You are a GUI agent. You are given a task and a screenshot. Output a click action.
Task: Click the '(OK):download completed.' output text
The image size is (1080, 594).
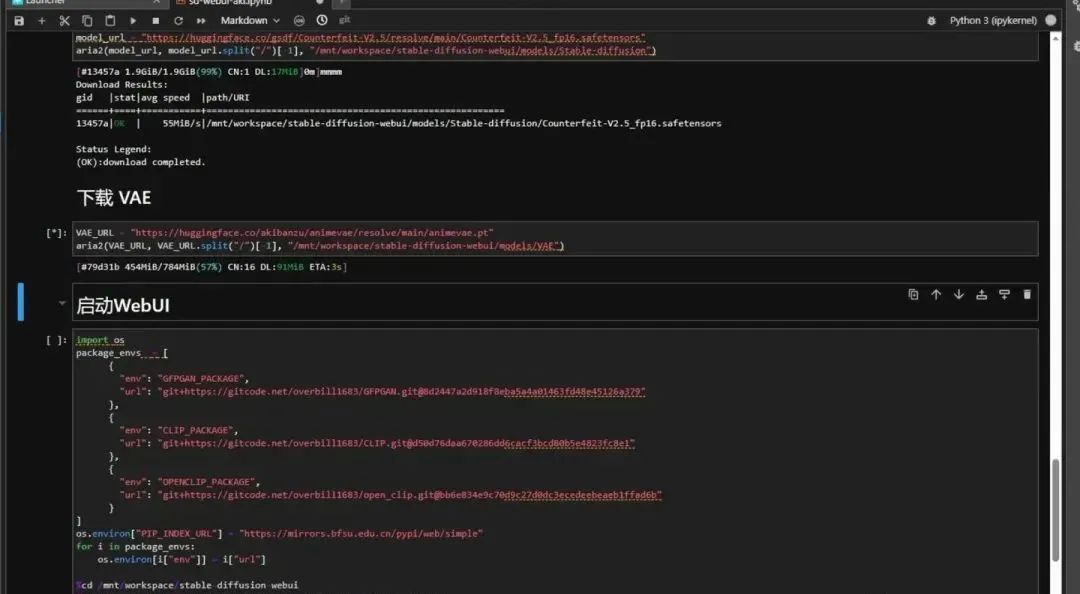point(141,162)
